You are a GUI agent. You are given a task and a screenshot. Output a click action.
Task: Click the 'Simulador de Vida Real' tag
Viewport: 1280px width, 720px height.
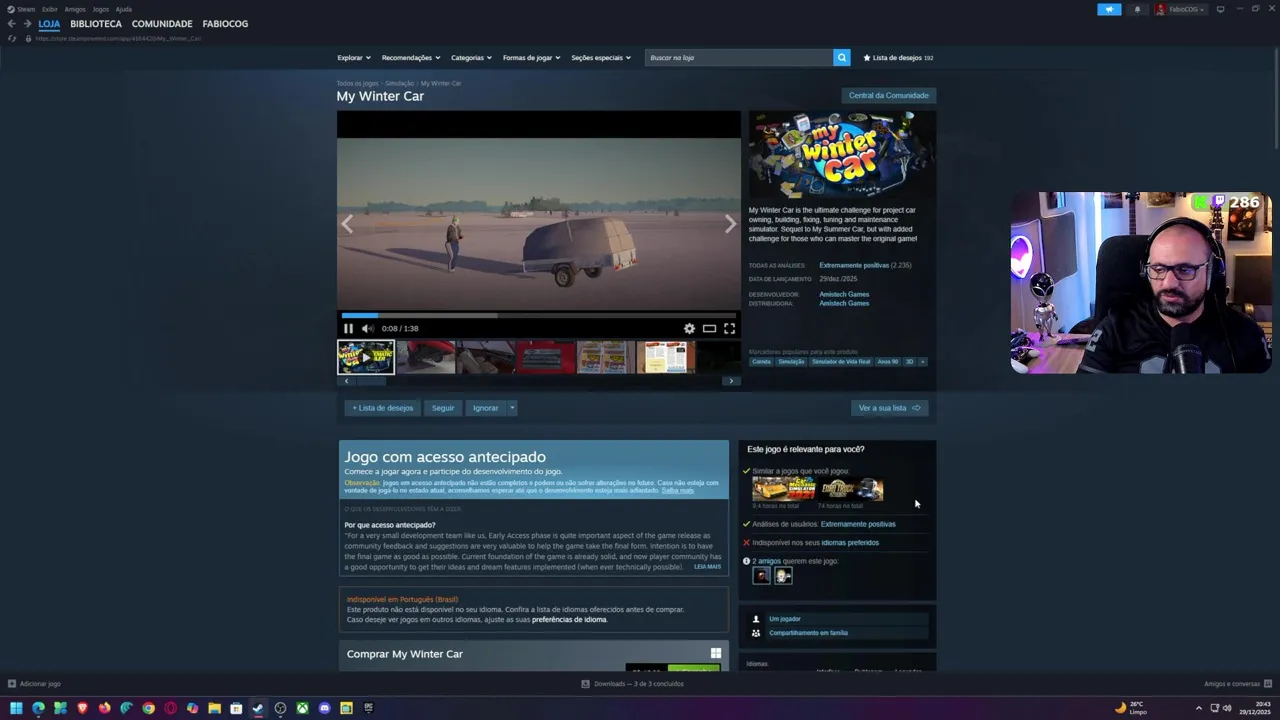(x=840, y=362)
